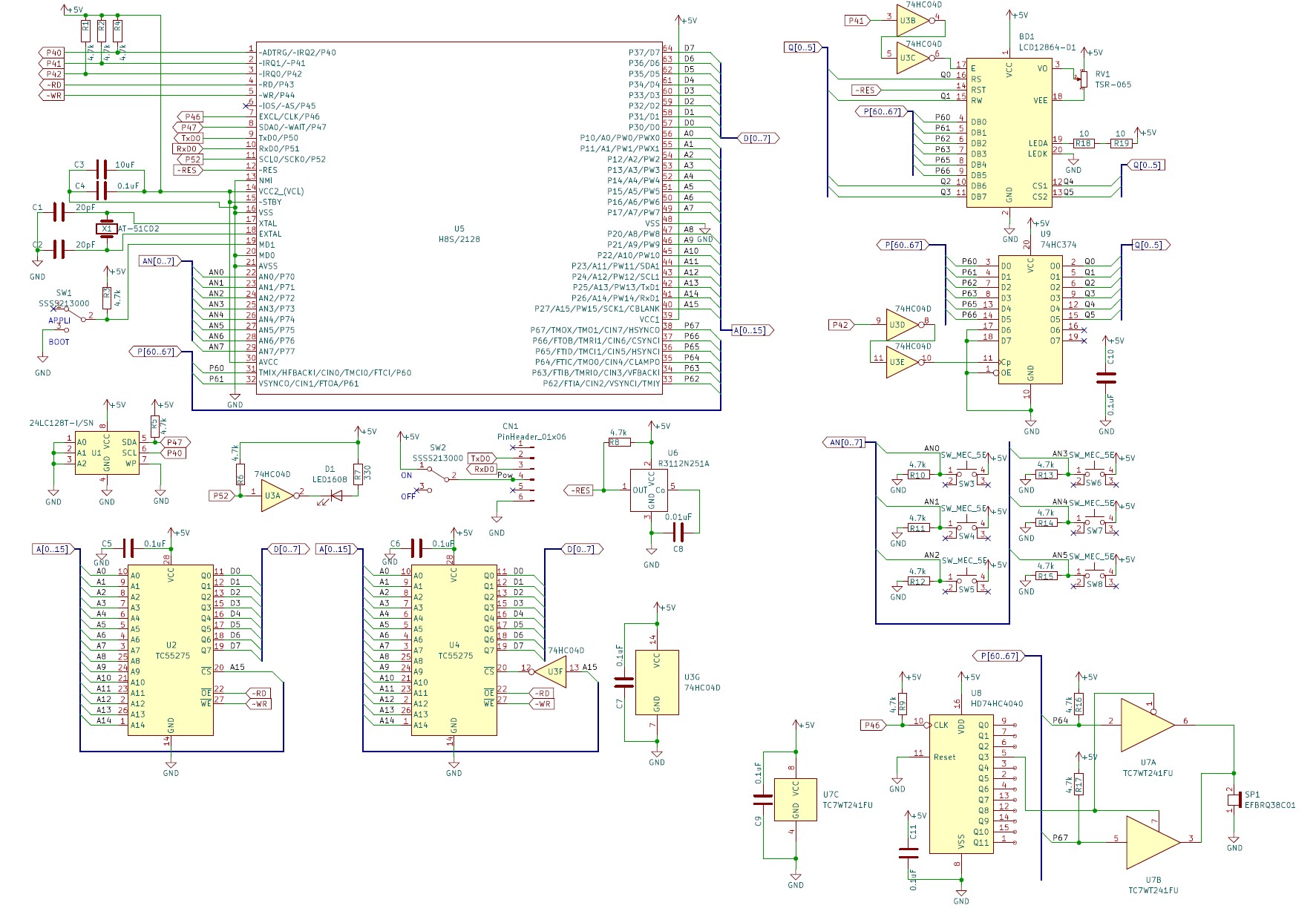Select the SP1 speaker symbol
Screen dimensions: 1316x914
tap(1234, 800)
